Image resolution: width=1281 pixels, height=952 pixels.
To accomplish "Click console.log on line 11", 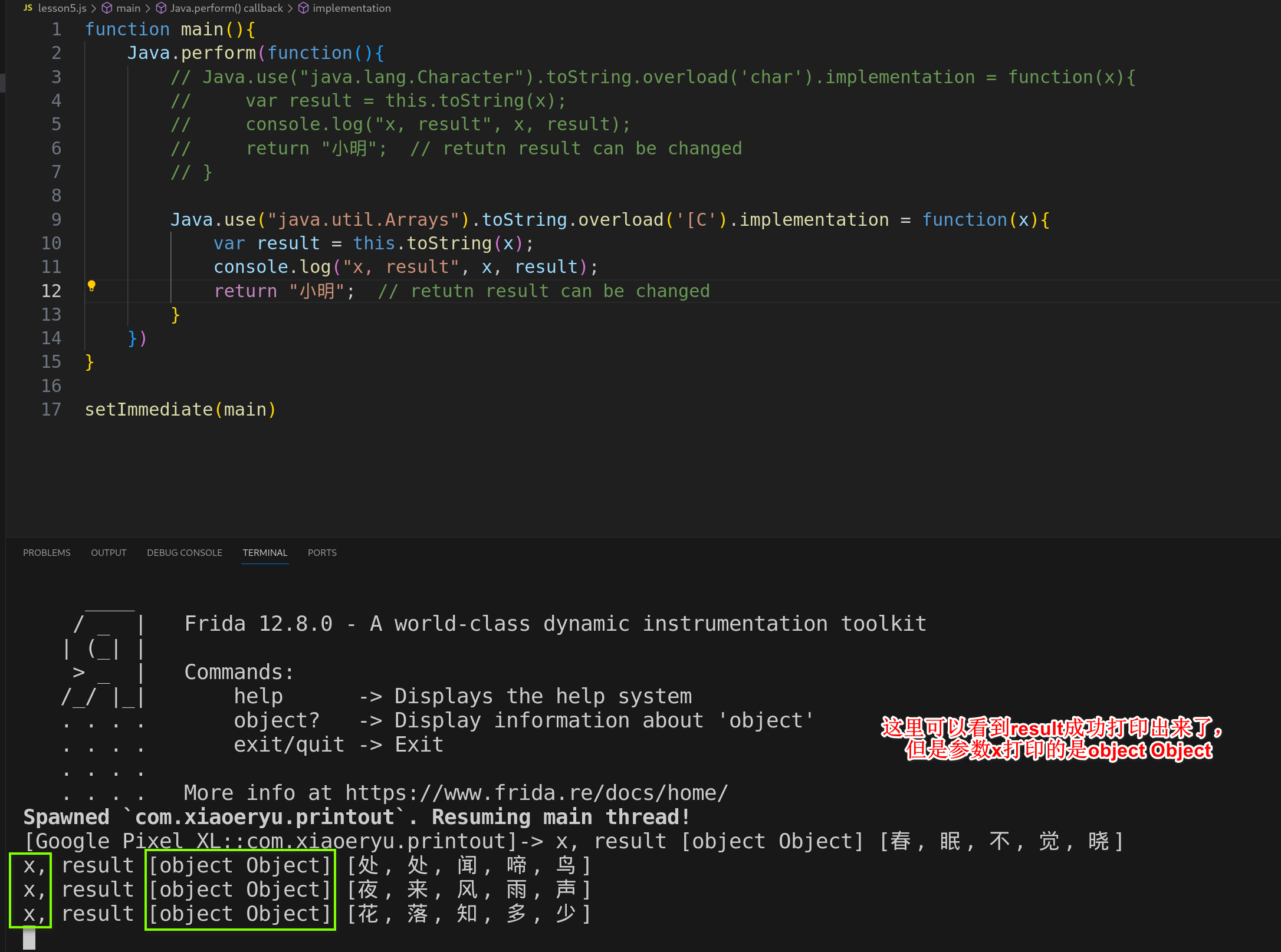I will [x=272, y=267].
